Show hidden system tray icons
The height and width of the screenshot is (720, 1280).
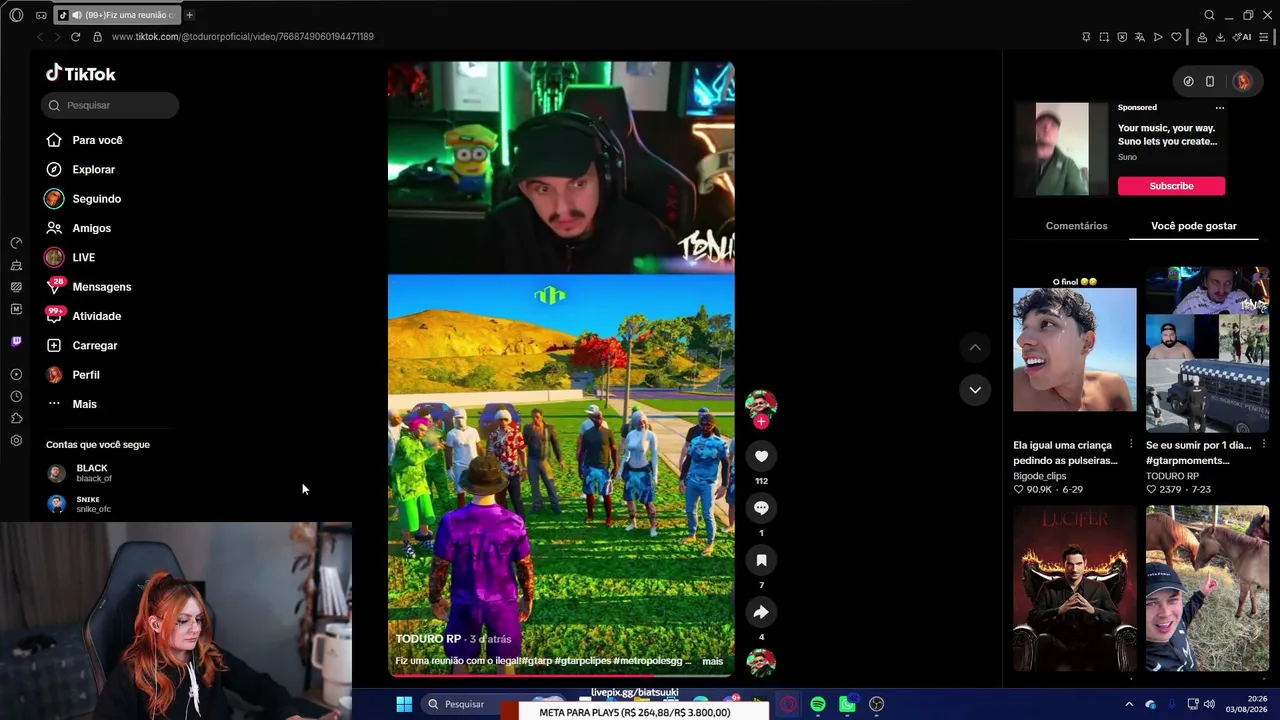[1129, 705]
